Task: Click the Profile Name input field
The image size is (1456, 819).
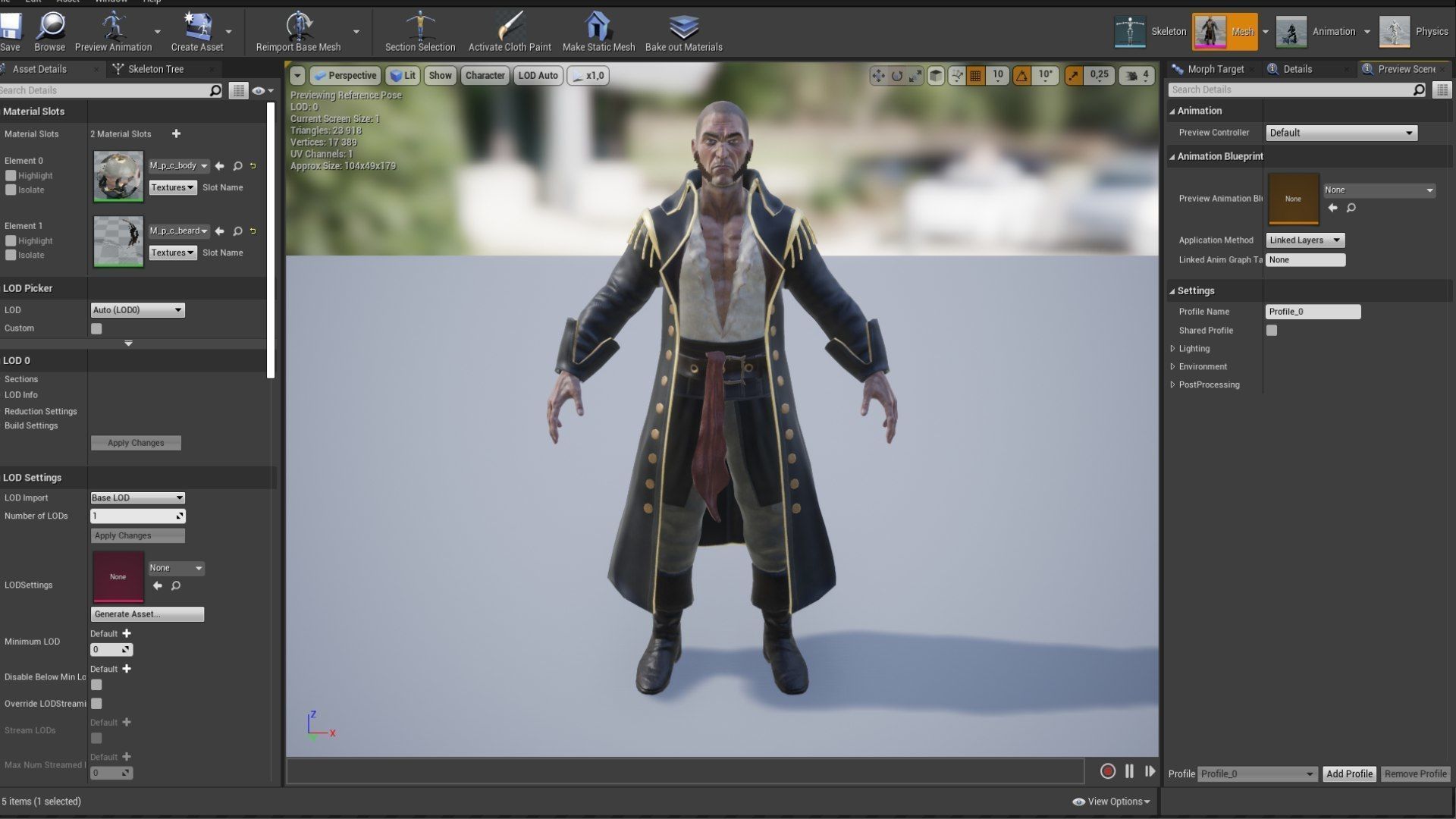Action: pyautogui.click(x=1313, y=312)
